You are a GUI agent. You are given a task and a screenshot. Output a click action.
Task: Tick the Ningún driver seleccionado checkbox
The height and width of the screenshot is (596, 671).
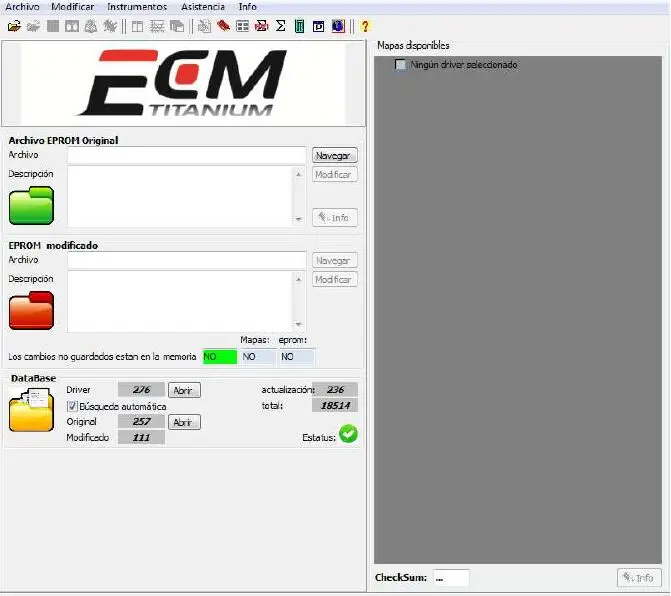[x=401, y=65]
